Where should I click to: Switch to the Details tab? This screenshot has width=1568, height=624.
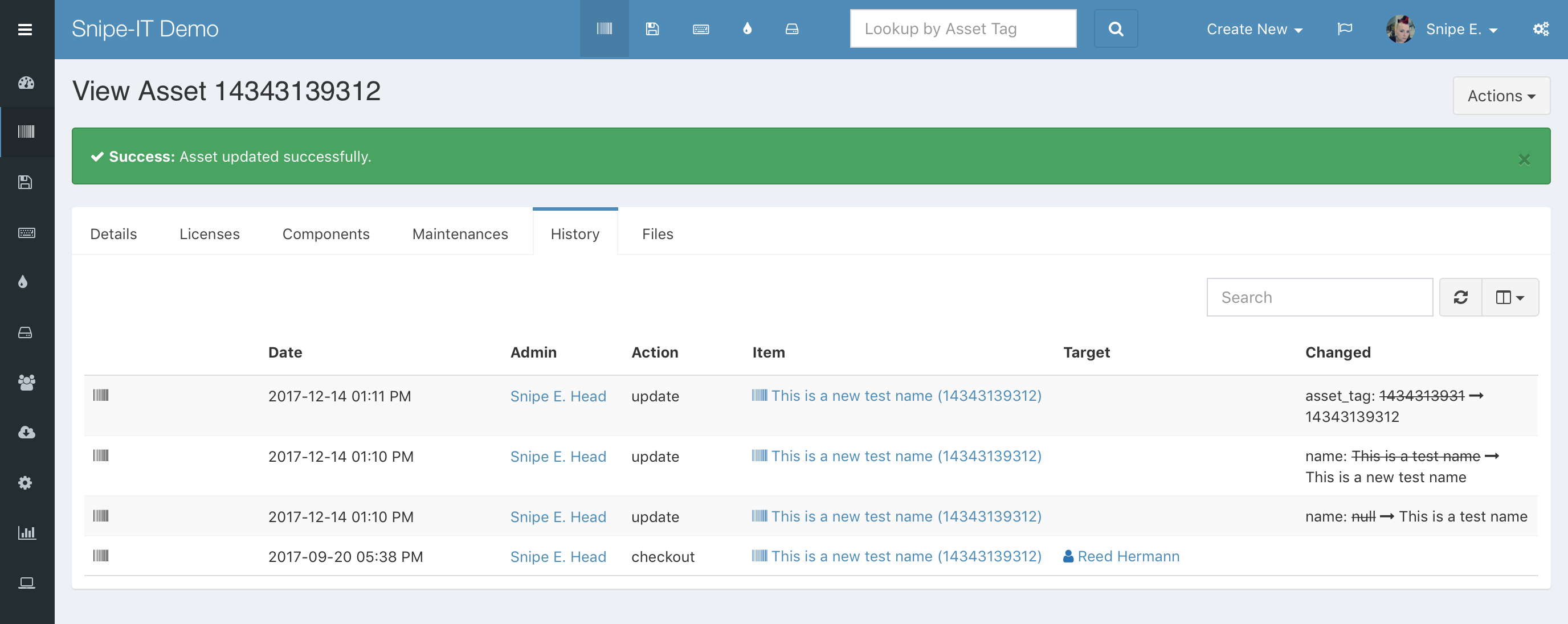point(113,234)
